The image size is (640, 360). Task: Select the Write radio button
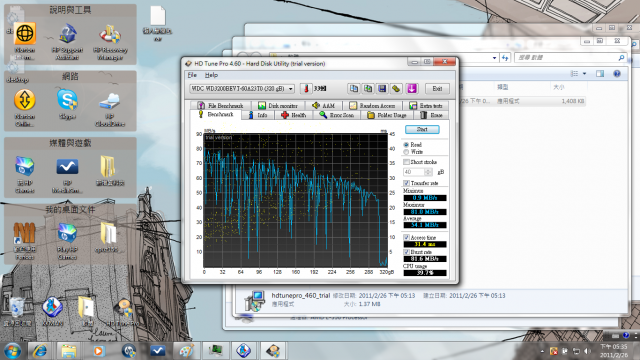406,152
